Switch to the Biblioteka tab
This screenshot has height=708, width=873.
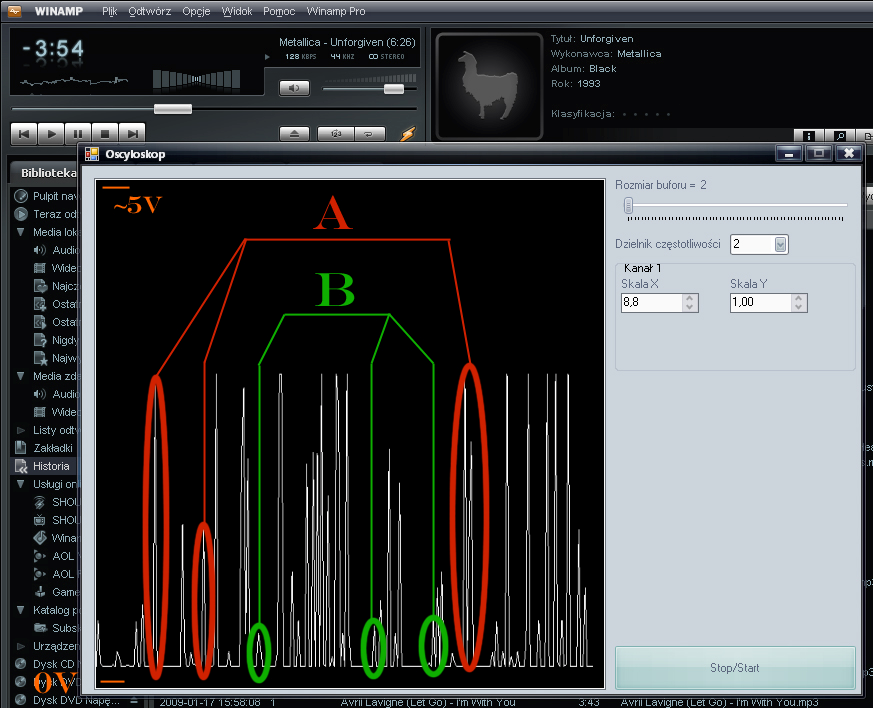point(48,173)
